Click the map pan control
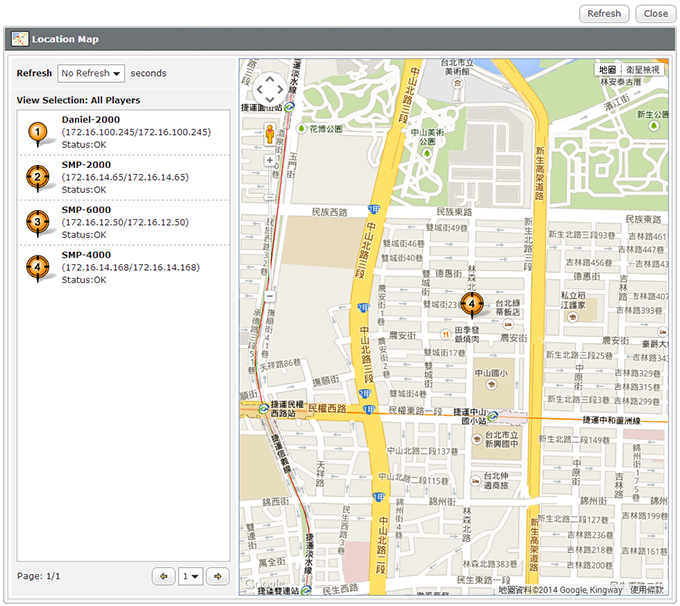The width and height of the screenshot is (680, 606). [x=270, y=90]
